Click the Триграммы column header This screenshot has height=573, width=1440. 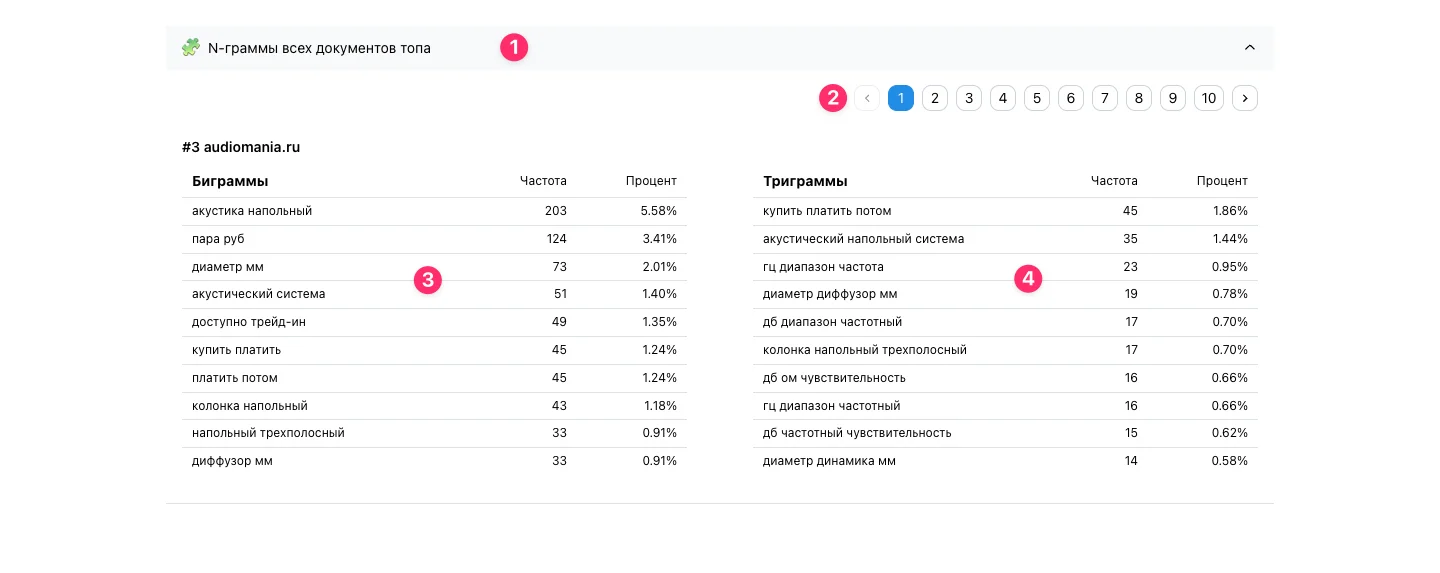point(805,181)
